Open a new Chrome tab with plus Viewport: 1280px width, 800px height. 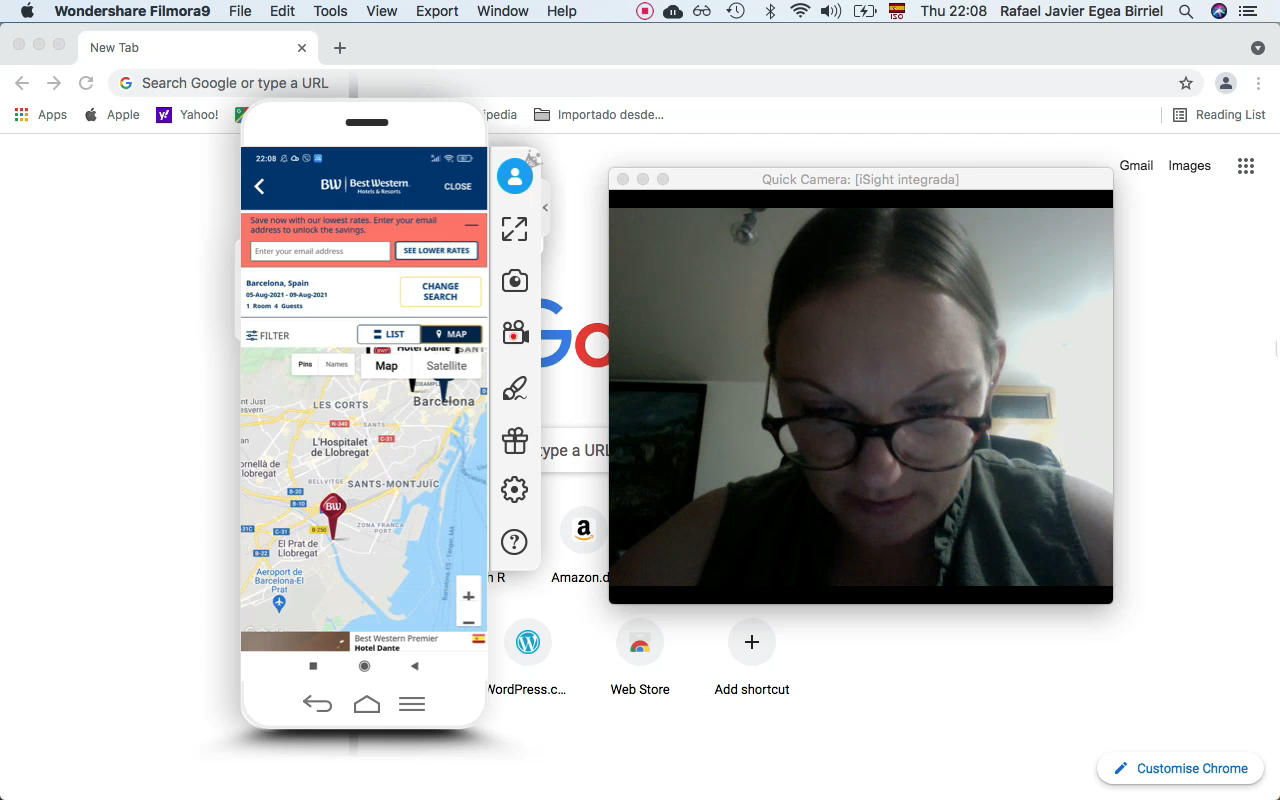tap(340, 48)
